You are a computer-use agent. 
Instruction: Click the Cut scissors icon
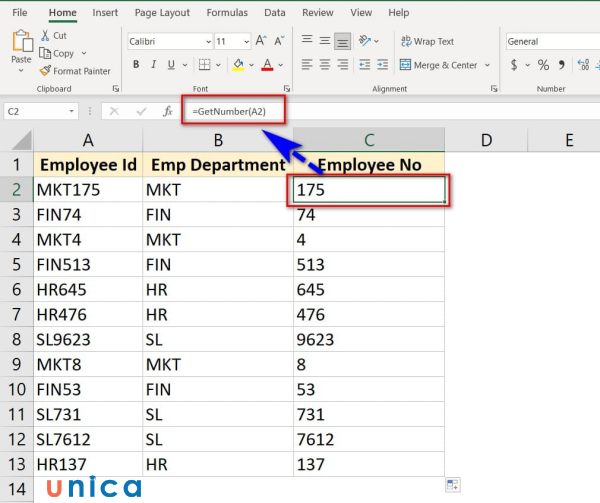coord(45,36)
